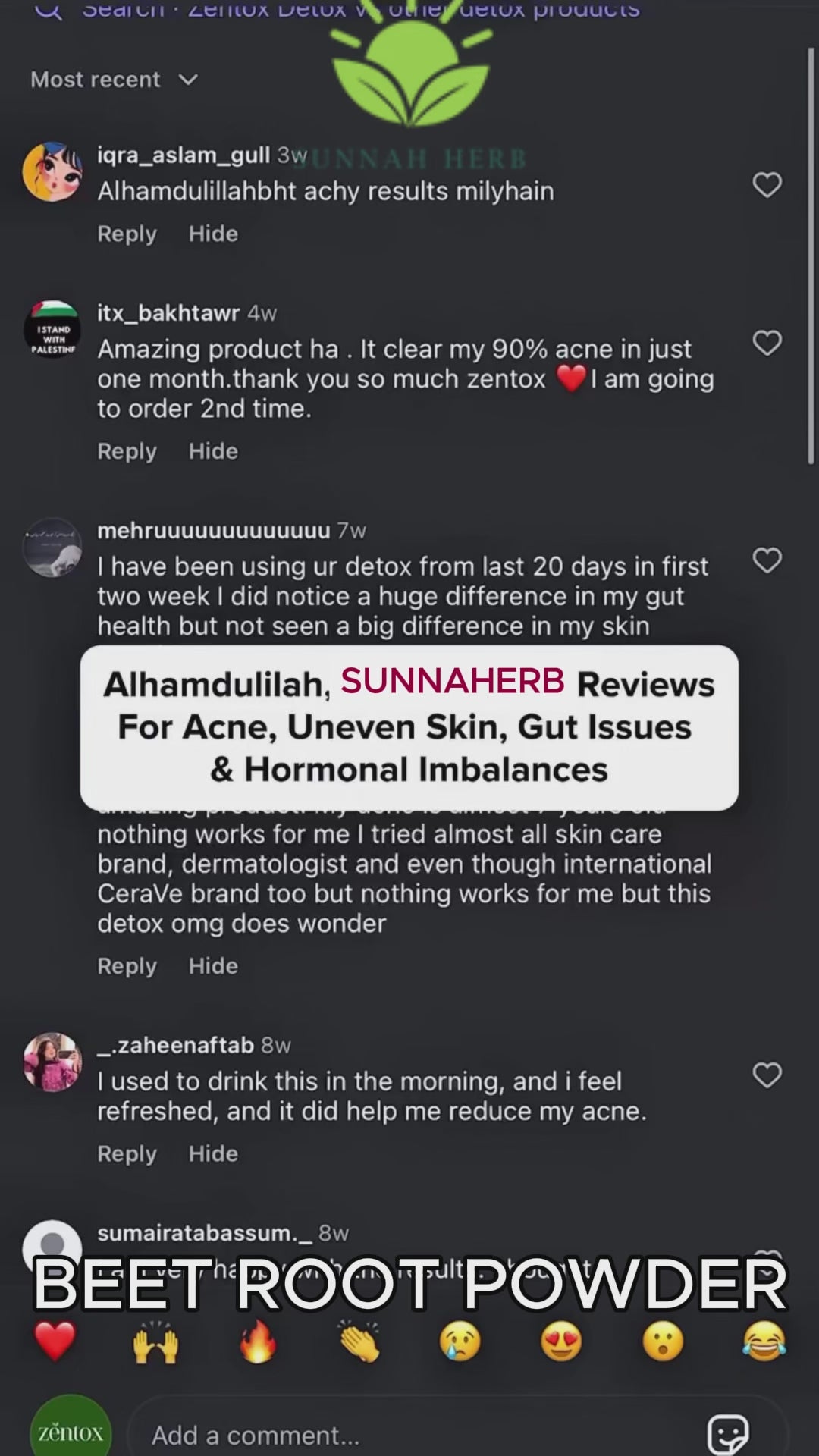Tap the red heart emoji reaction
The width and height of the screenshot is (819, 1456).
point(55,1341)
